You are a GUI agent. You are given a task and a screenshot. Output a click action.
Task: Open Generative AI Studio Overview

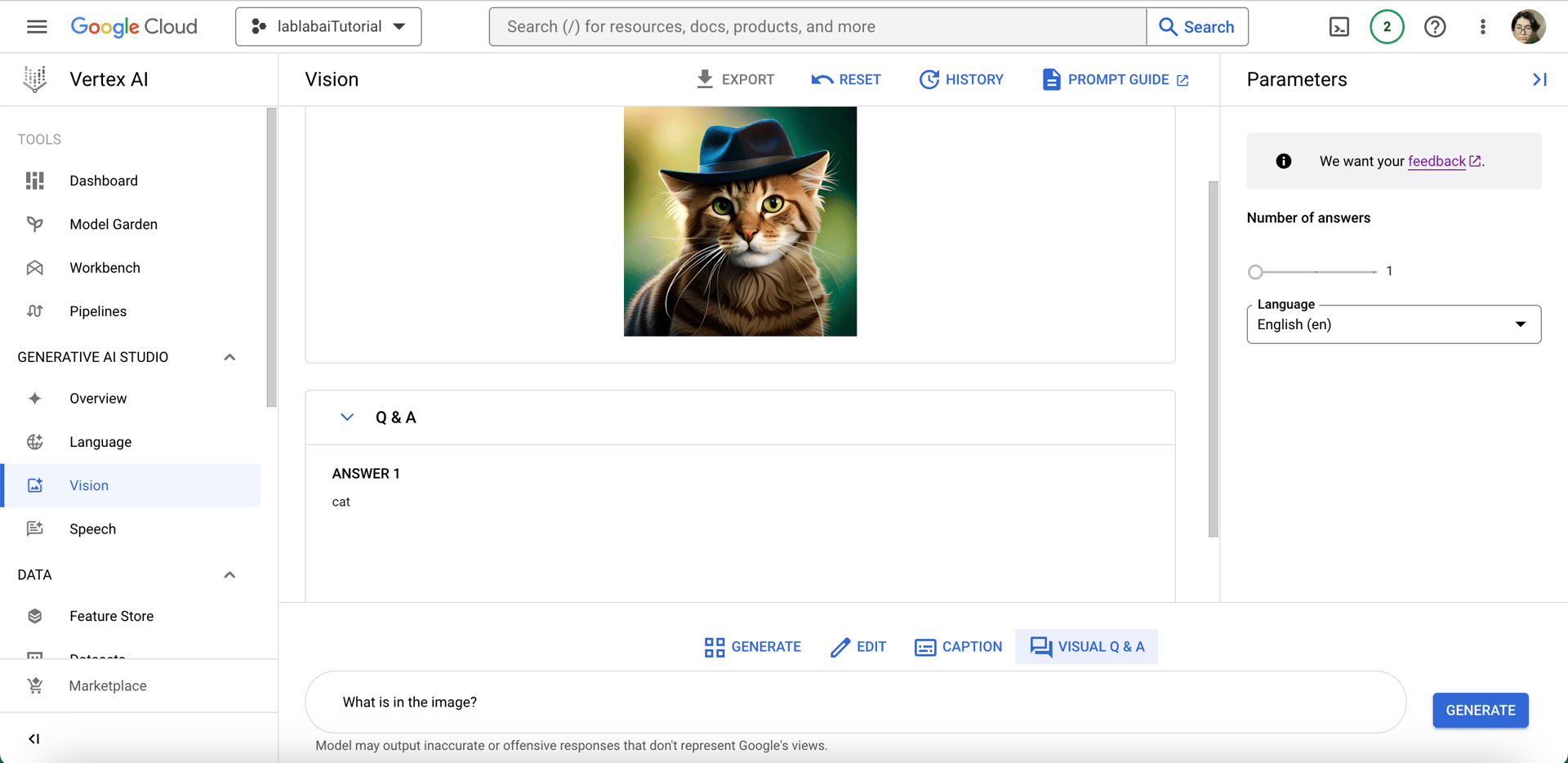coord(98,399)
